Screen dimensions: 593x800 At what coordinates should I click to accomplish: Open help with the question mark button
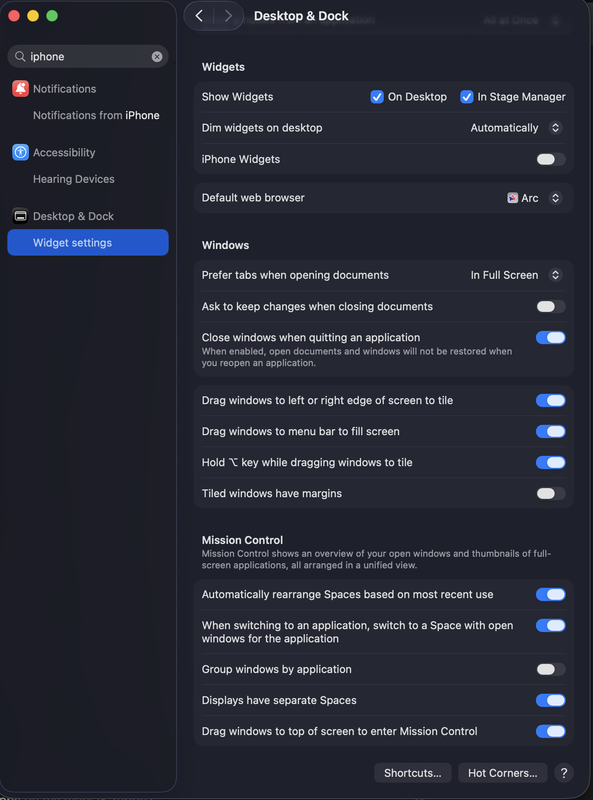point(564,773)
